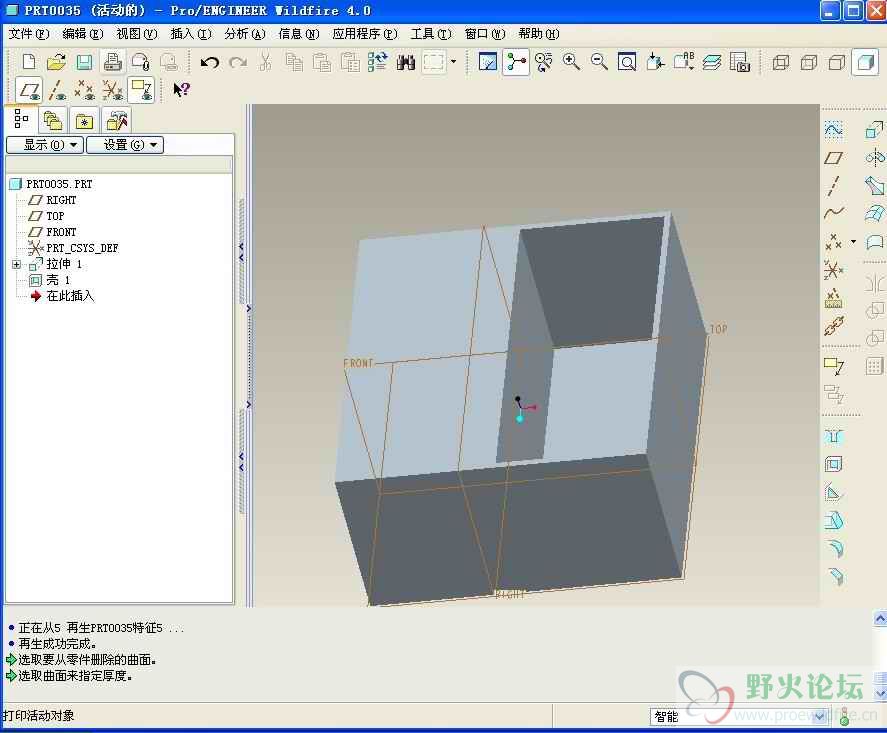The height and width of the screenshot is (733, 887).
Task: Toggle orient mode on
Action: (x=544, y=62)
